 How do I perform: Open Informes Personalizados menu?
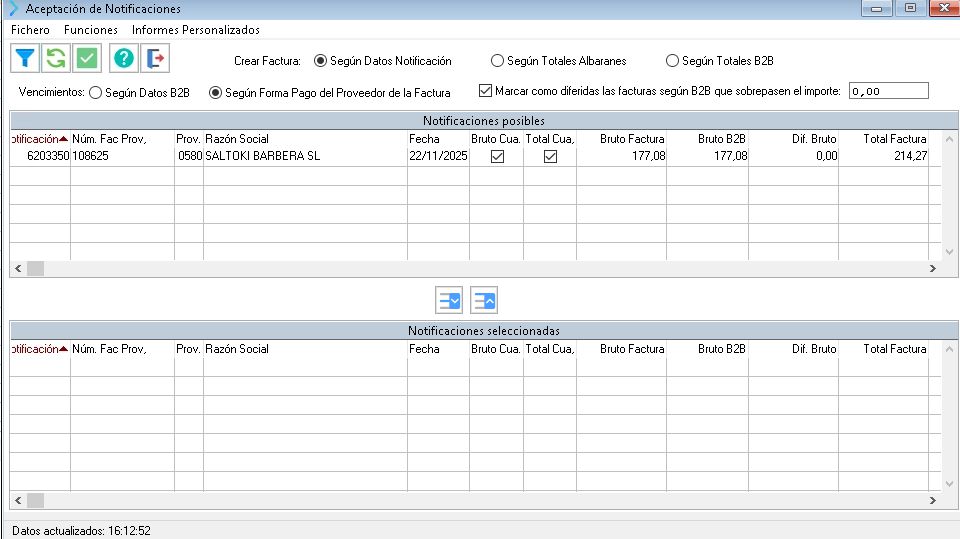[195, 29]
